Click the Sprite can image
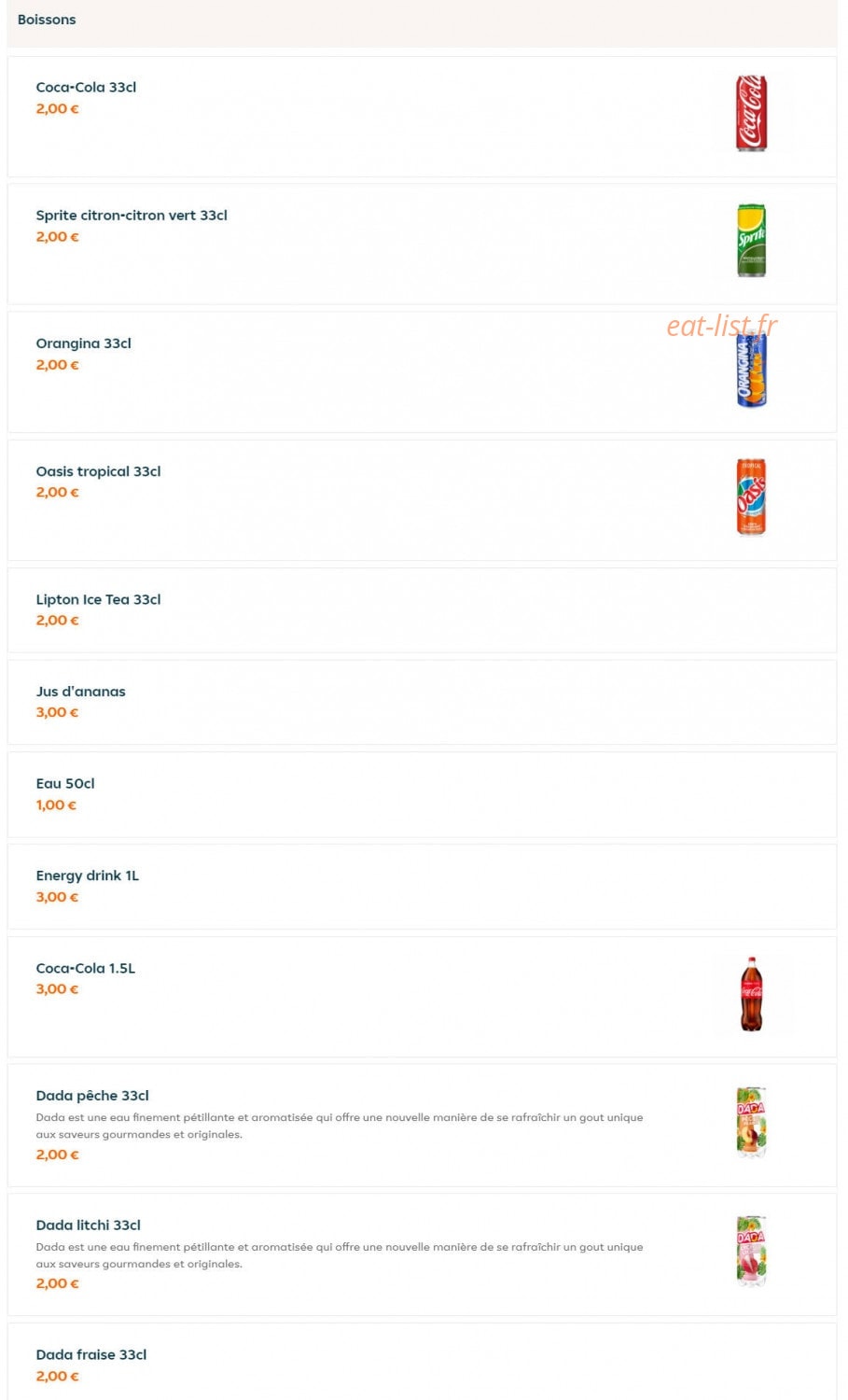 click(751, 241)
